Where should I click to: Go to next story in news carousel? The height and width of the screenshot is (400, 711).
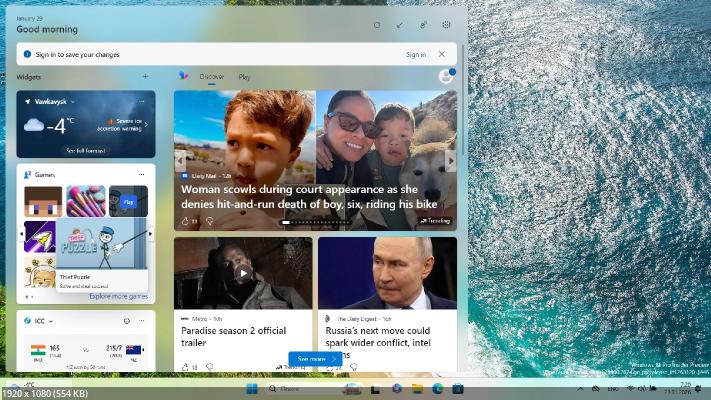[x=450, y=160]
